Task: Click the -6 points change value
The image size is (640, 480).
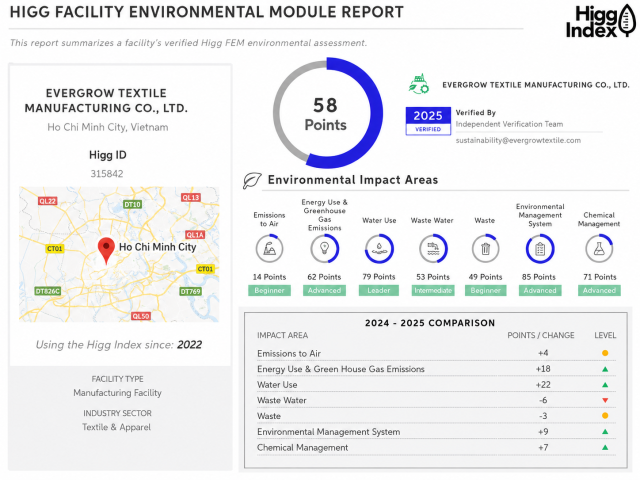Action: click(x=543, y=400)
